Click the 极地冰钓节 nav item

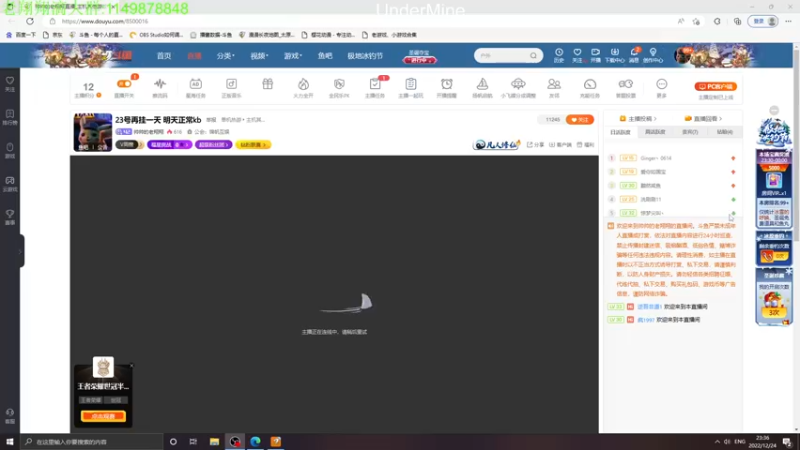[365, 56]
